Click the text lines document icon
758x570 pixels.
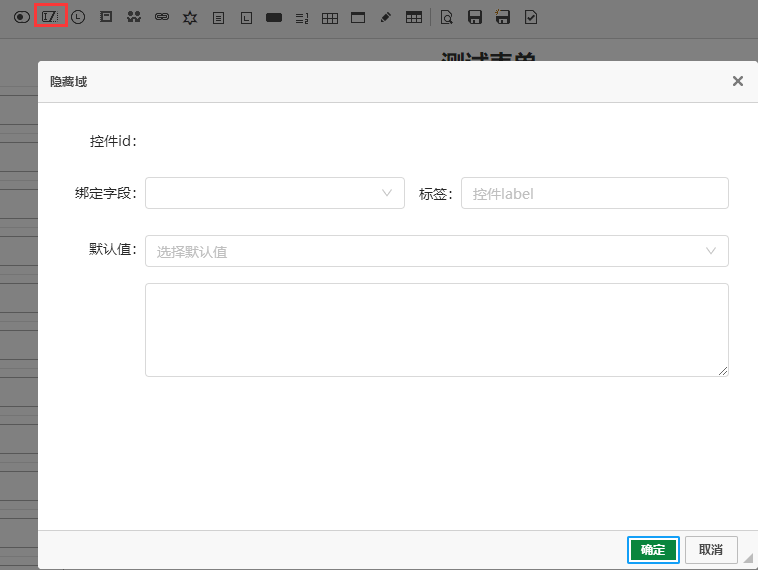219,18
